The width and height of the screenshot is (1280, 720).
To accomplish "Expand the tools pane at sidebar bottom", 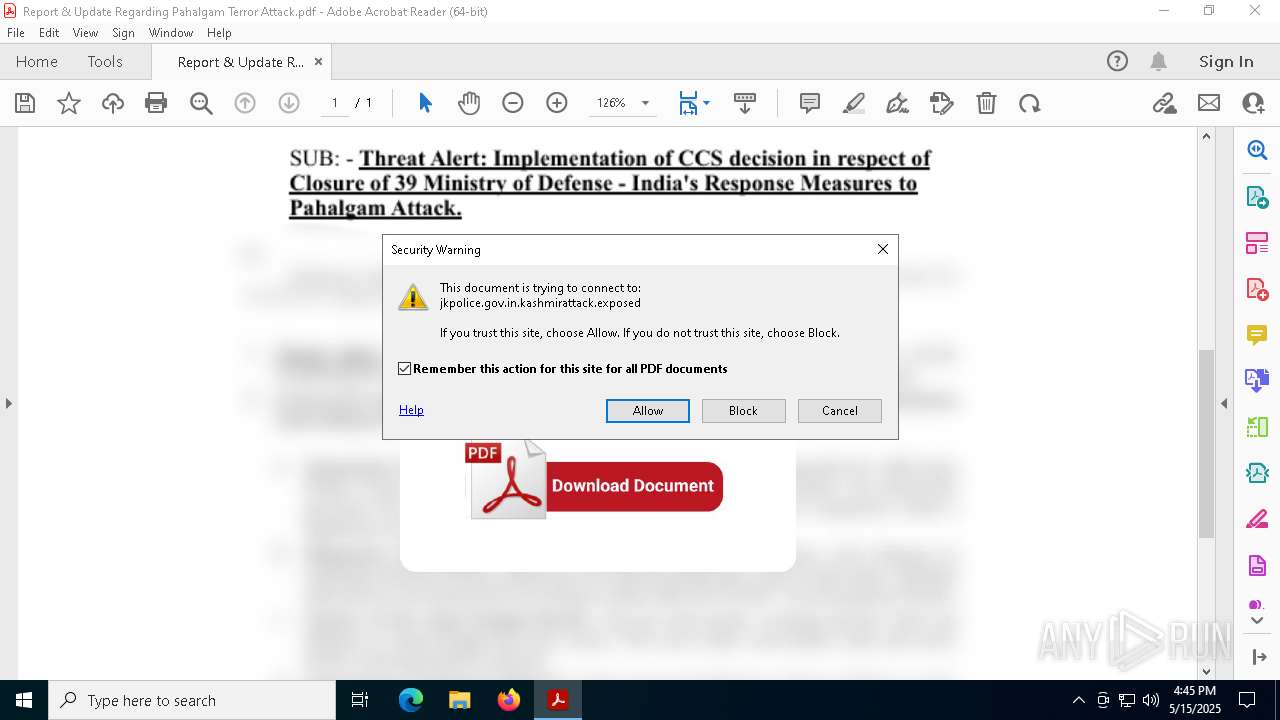I will pyautogui.click(x=1258, y=657).
